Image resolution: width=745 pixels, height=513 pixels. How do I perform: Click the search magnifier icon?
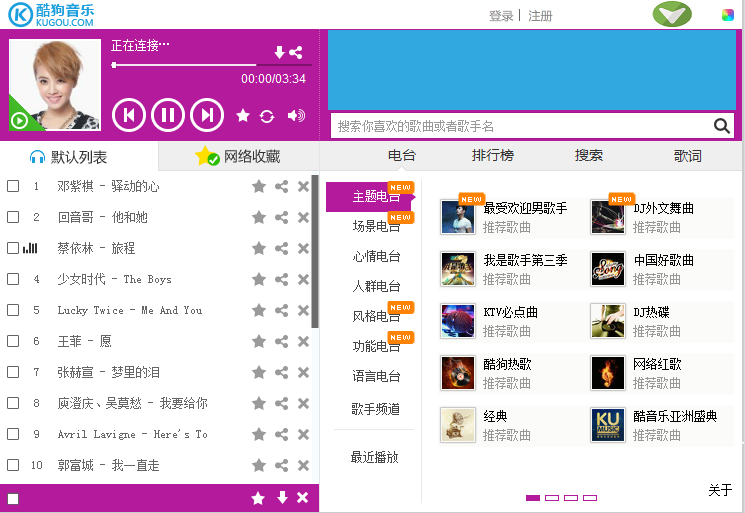tap(722, 126)
